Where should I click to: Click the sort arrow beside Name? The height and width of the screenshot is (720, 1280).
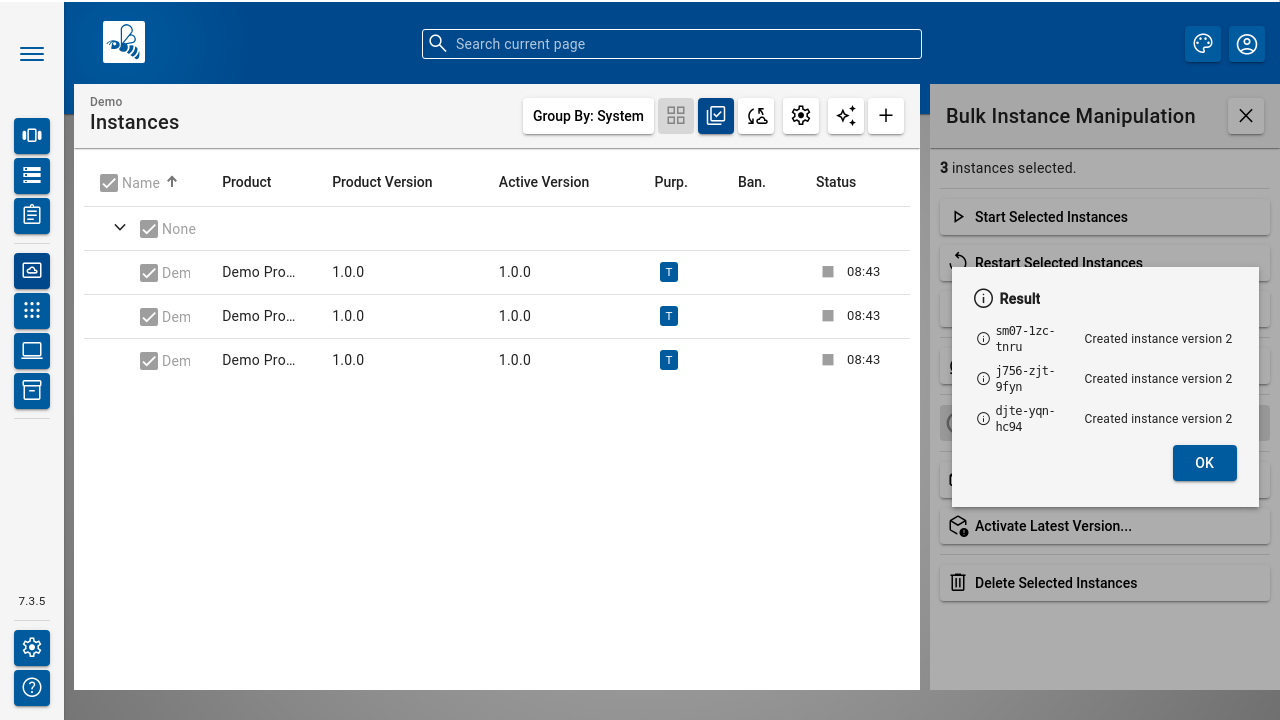[x=172, y=182]
